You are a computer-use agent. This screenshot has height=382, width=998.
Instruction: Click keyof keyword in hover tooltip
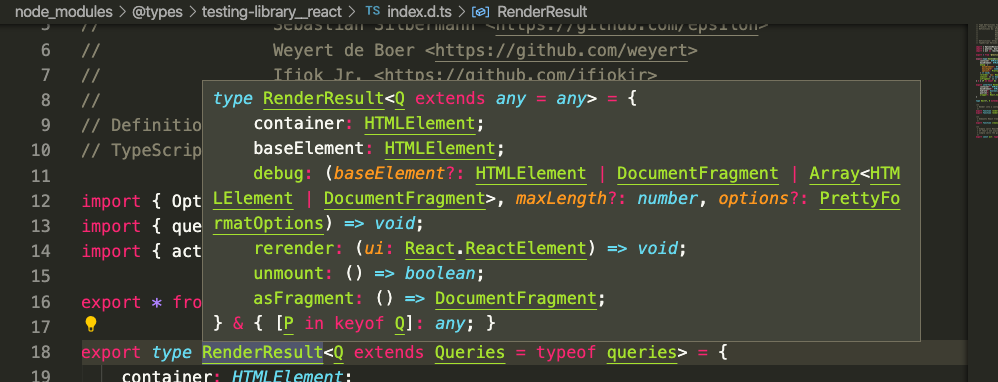[359, 324]
